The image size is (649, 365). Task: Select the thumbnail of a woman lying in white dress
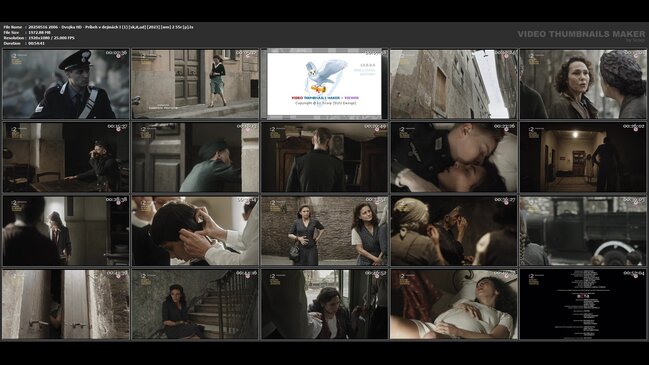tap(454, 305)
